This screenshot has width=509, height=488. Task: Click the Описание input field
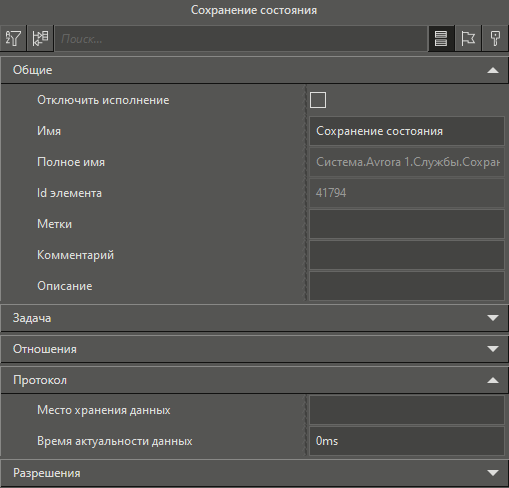tap(407, 286)
